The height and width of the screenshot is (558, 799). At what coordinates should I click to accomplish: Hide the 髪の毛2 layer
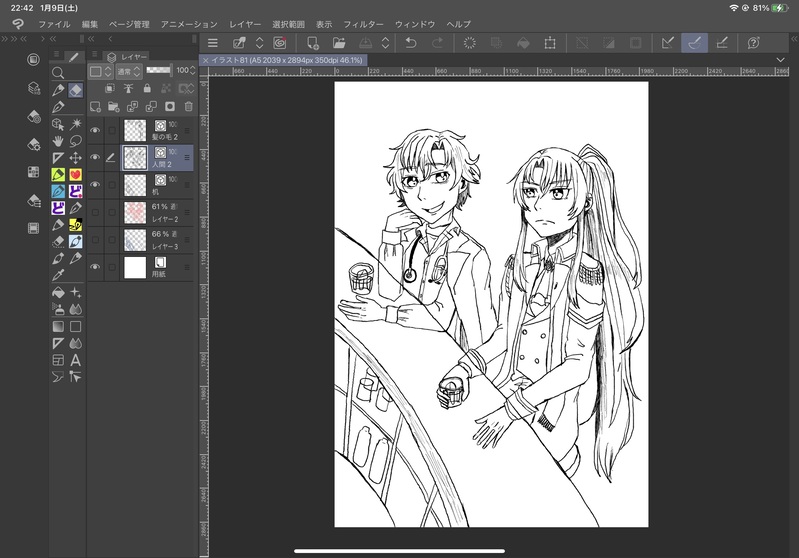tap(95, 130)
